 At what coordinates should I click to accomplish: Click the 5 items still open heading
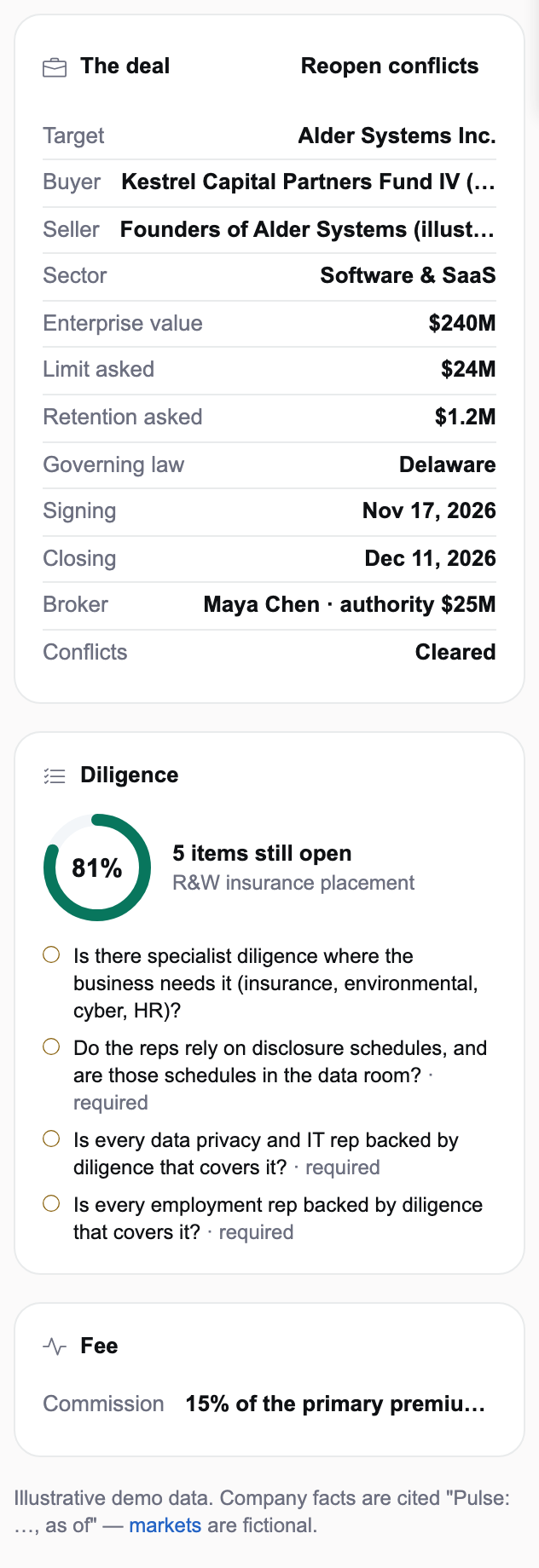tap(262, 853)
